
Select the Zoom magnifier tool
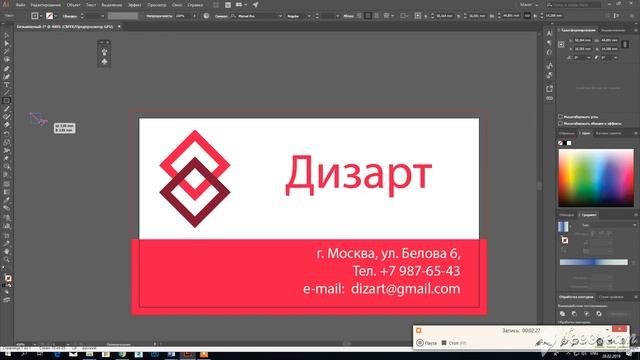tap(7, 259)
